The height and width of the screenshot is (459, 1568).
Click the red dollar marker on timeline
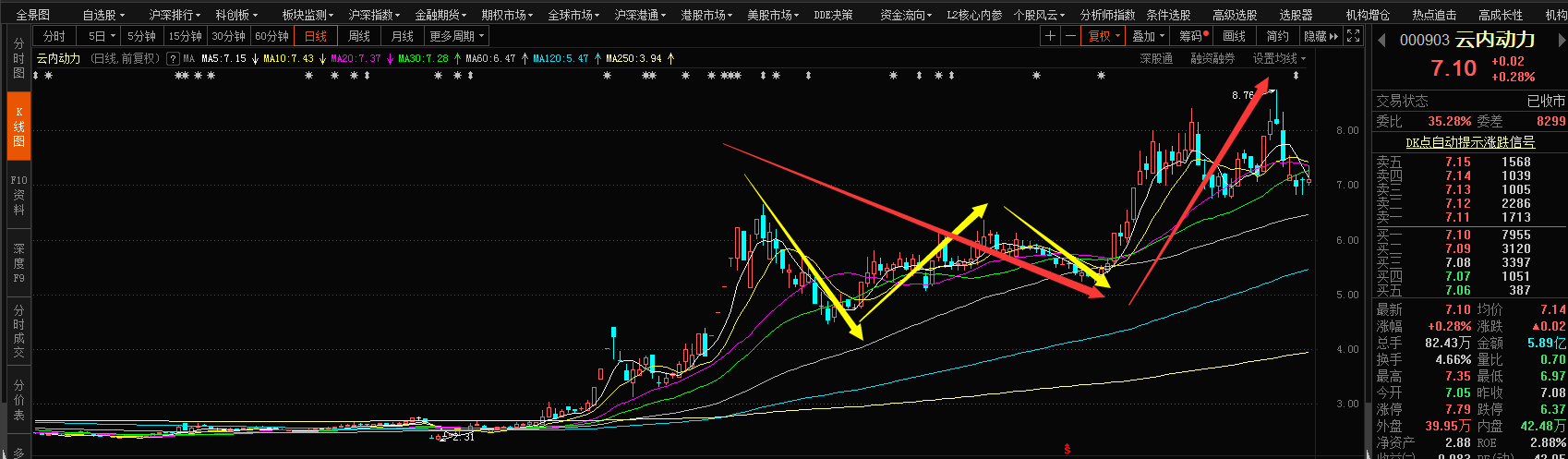(1067, 449)
